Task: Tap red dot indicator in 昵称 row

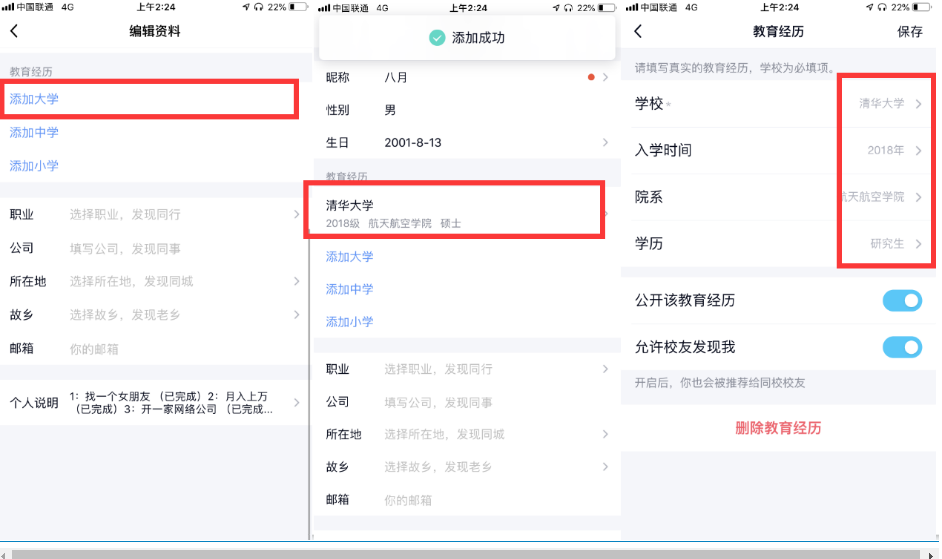Action: (x=591, y=77)
